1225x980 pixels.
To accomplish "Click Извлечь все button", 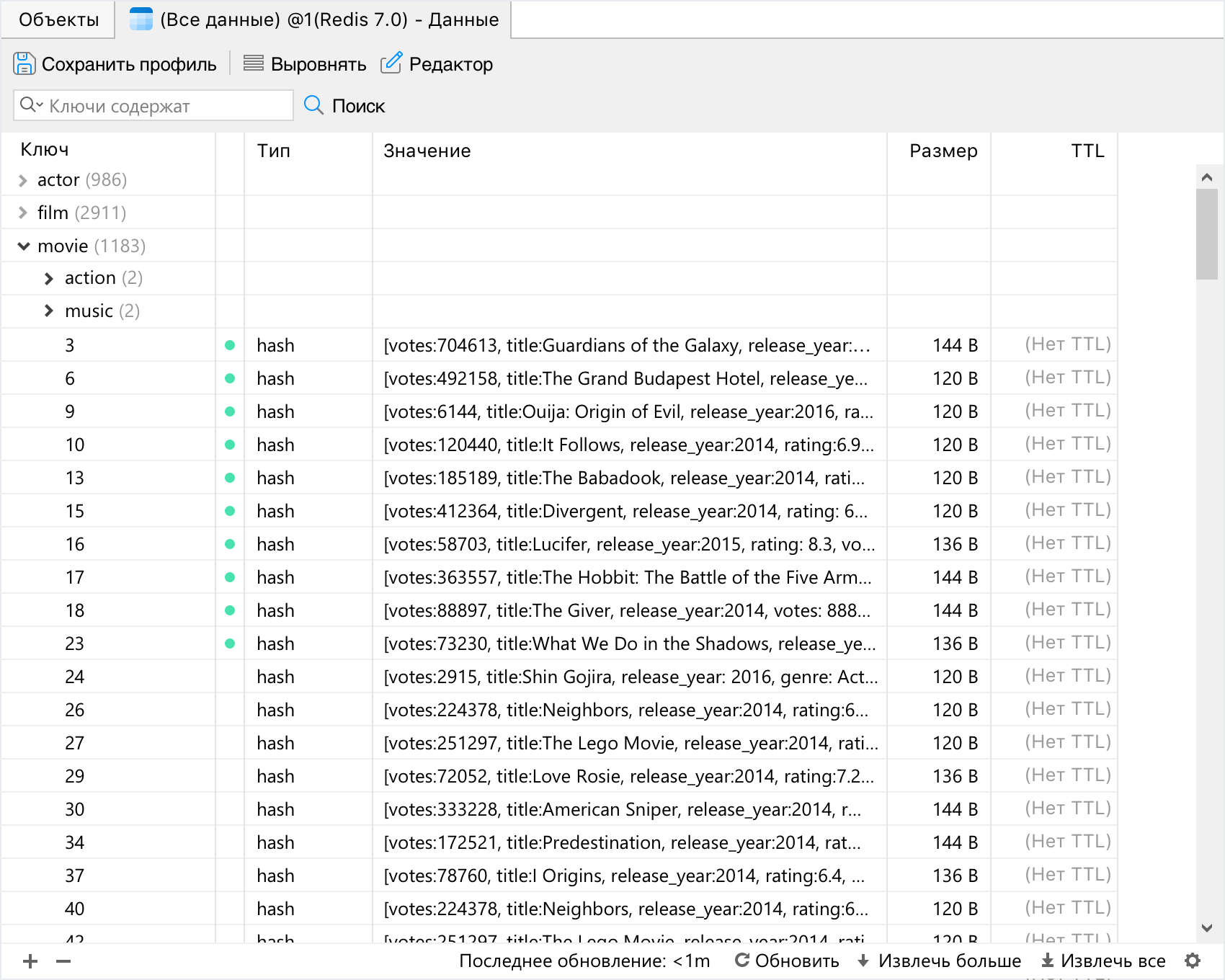I will (x=1104, y=961).
